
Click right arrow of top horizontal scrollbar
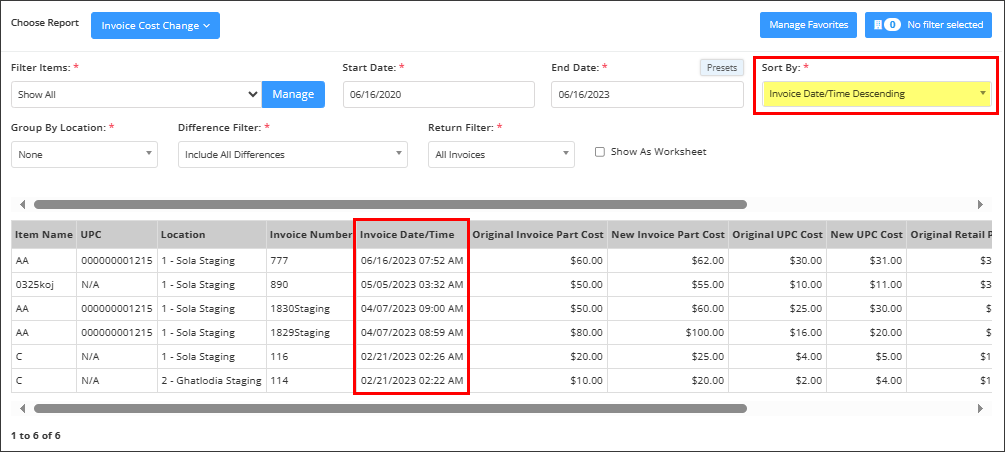[980, 205]
